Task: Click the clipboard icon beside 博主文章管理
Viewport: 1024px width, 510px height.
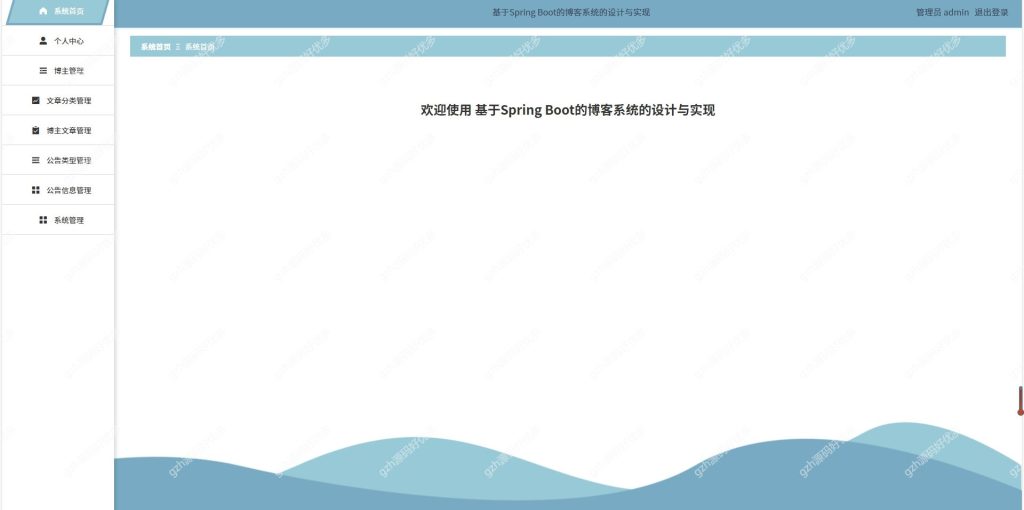Action: [36, 131]
